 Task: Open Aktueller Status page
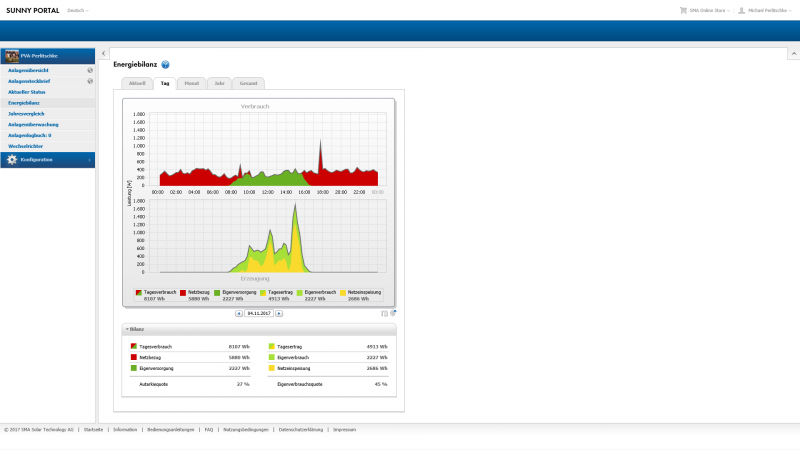pos(27,92)
